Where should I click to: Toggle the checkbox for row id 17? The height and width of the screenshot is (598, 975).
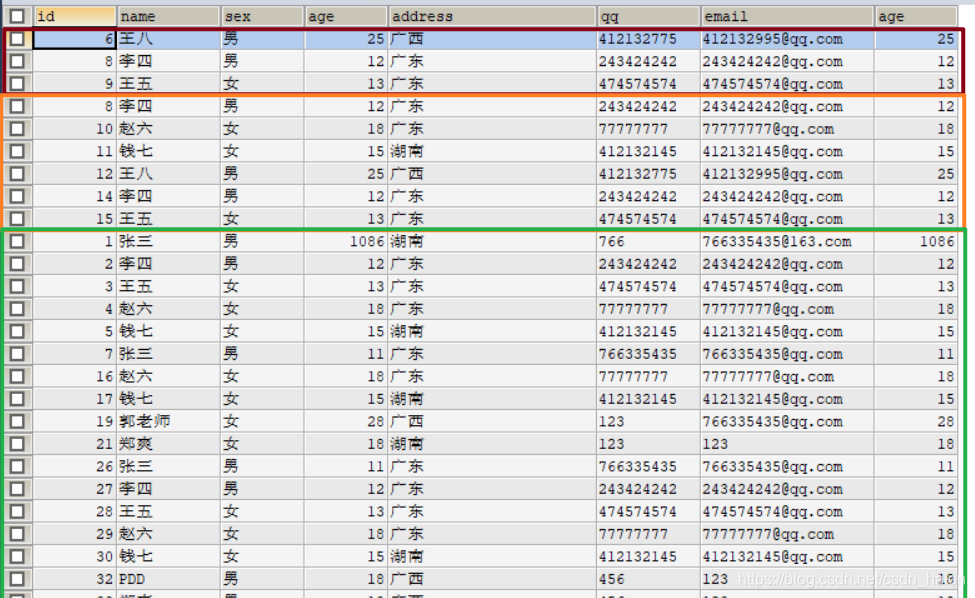click(17, 398)
